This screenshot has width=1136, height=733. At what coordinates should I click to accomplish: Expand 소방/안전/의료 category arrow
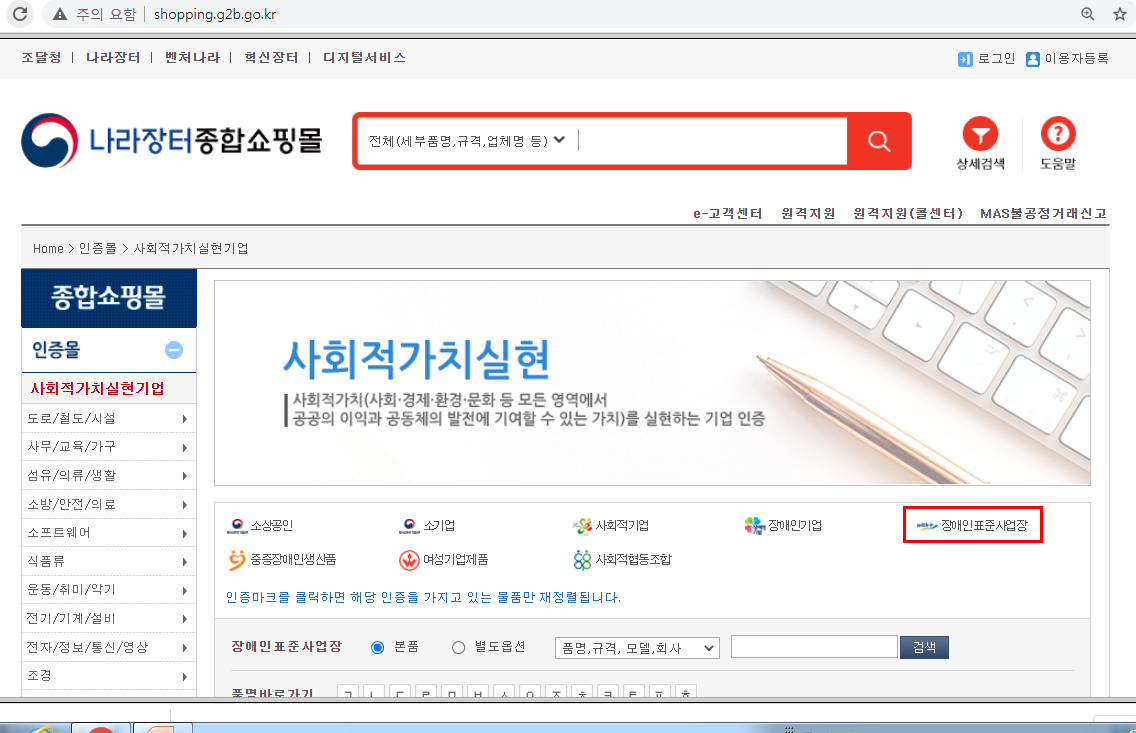185,505
